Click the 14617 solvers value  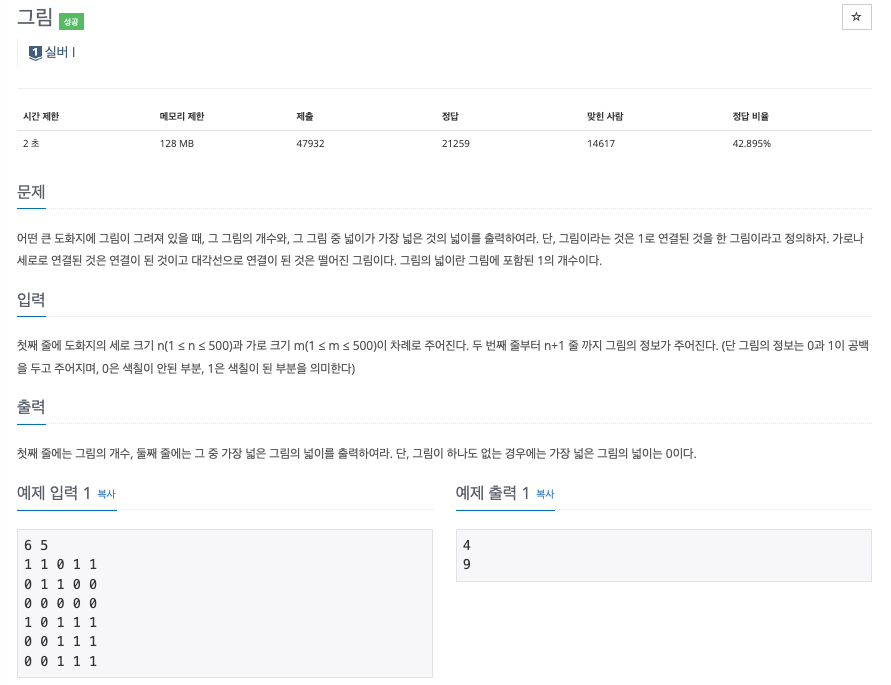[x=601, y=143]
